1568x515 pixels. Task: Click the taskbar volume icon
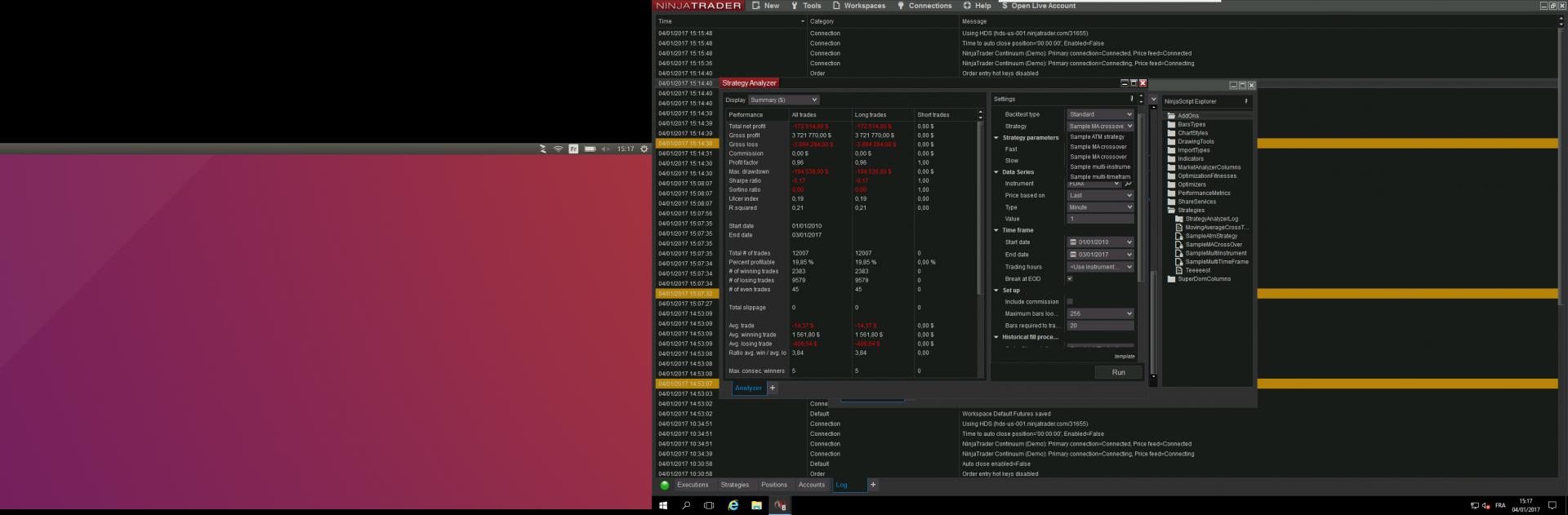point(1488,505)
